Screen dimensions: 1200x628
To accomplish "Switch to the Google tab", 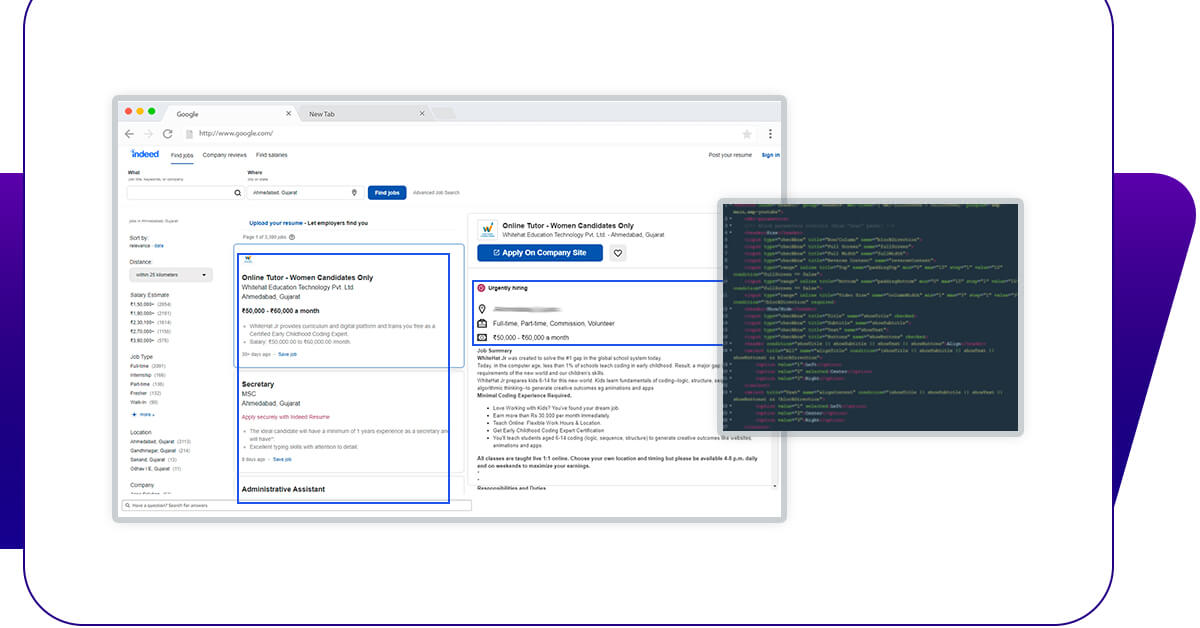I will tap(230, 114).
